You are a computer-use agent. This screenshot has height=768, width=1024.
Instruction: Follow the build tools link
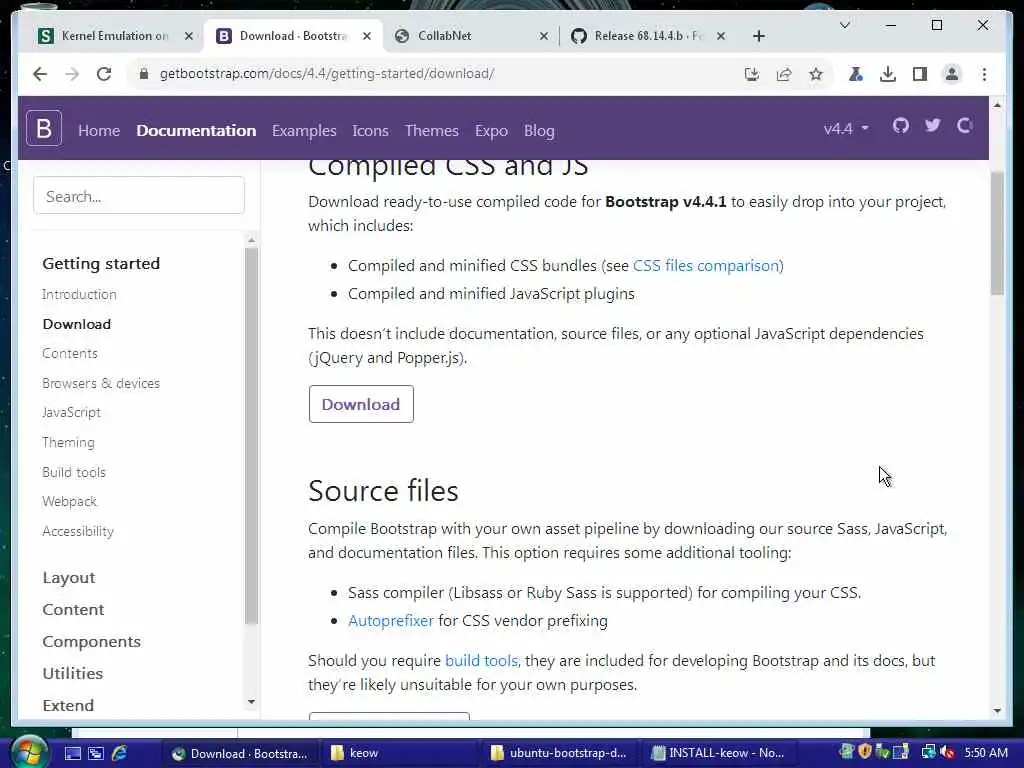click(481, 660)
